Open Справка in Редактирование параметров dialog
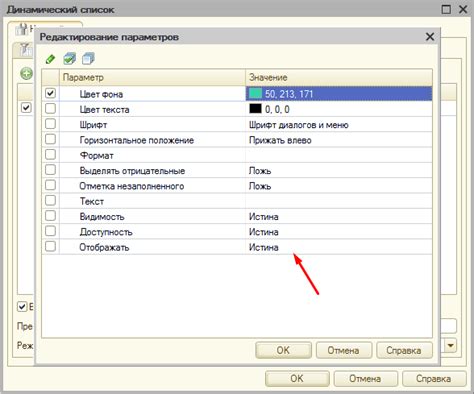Screen dimensions: 474x394 pos(404,350)
